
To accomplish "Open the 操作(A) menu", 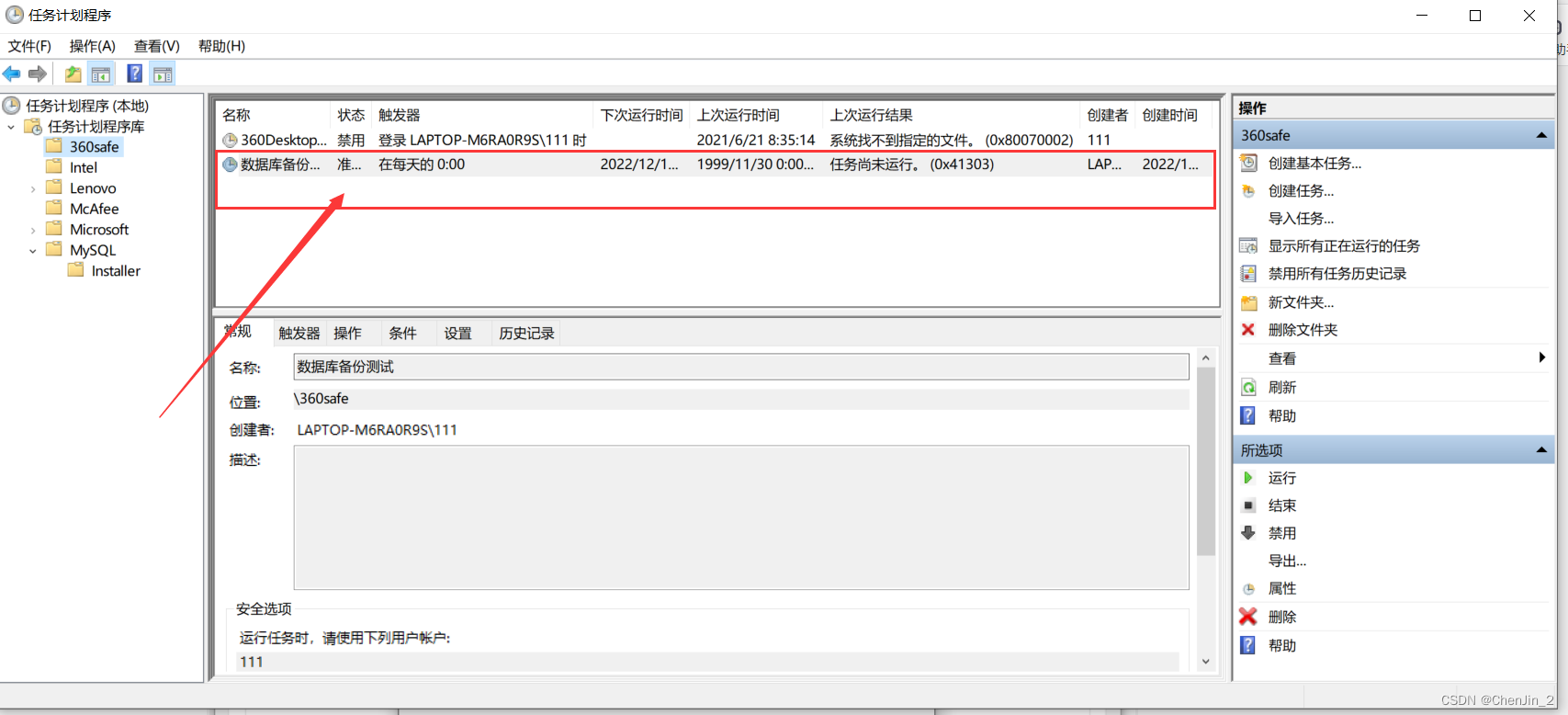I will [92, 46].
